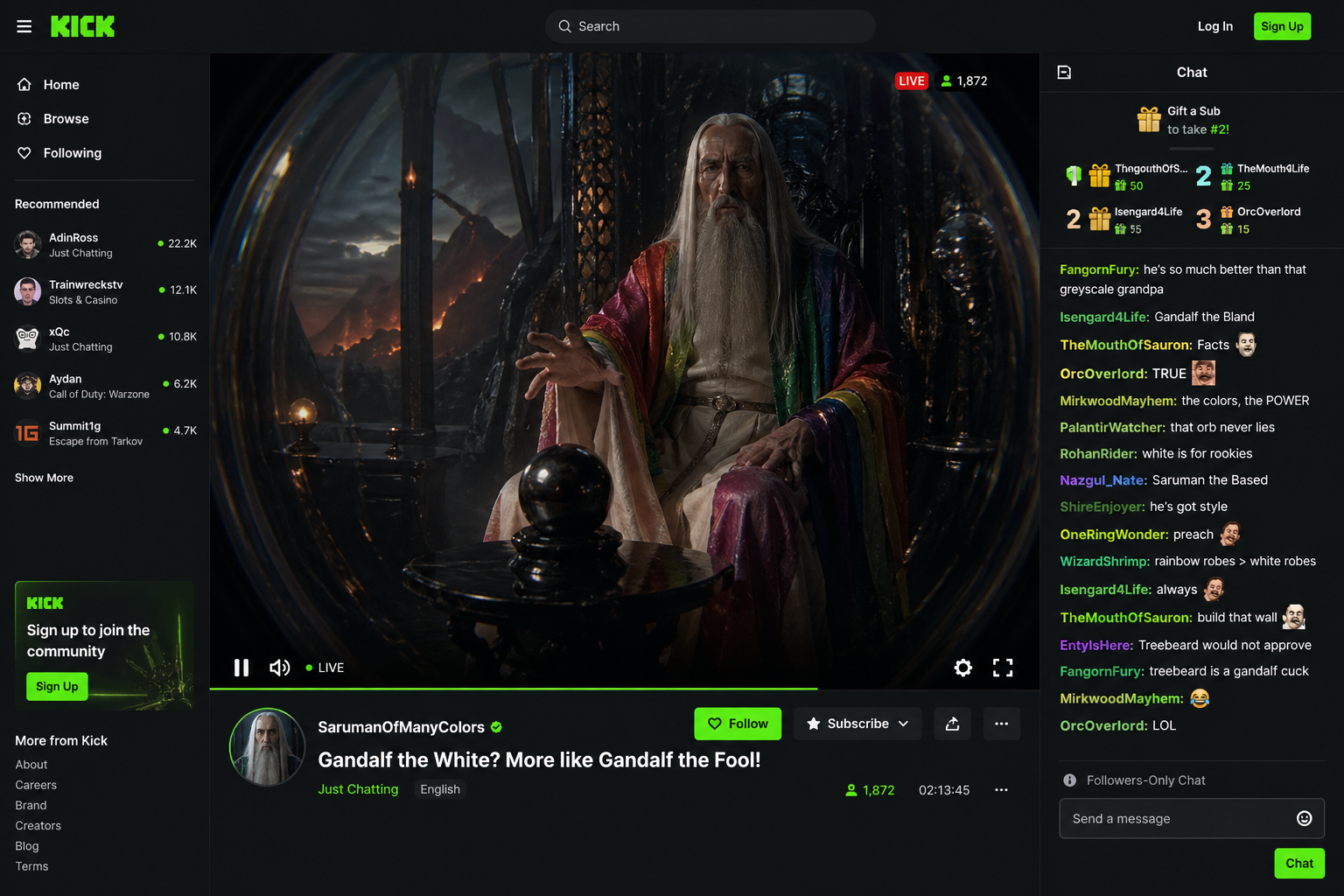Pause the live stream video
Viewport: 1344px width, 896px height.
241,668
